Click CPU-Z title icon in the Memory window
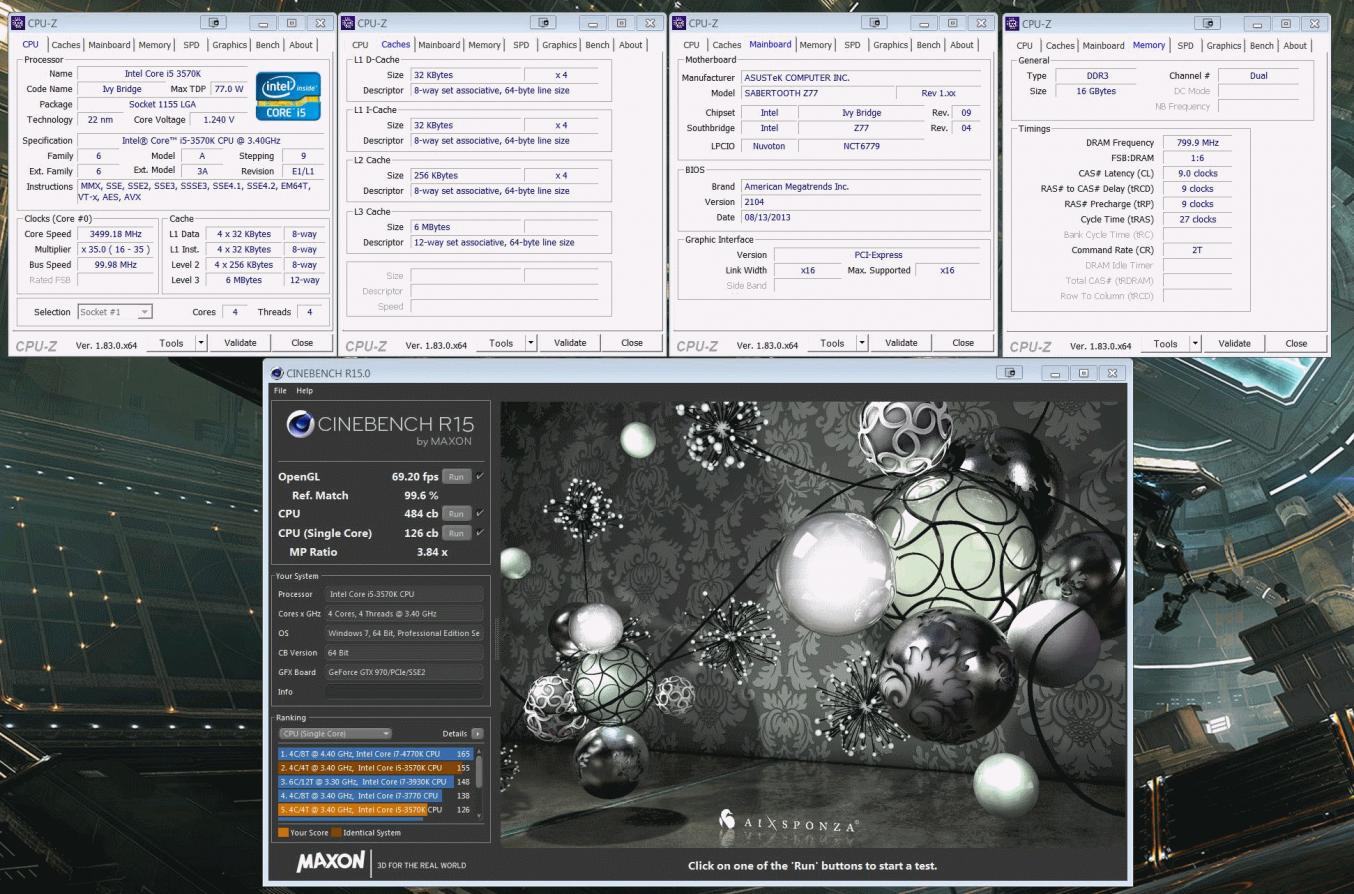1354x894 pixels. tap(1013, 22)
